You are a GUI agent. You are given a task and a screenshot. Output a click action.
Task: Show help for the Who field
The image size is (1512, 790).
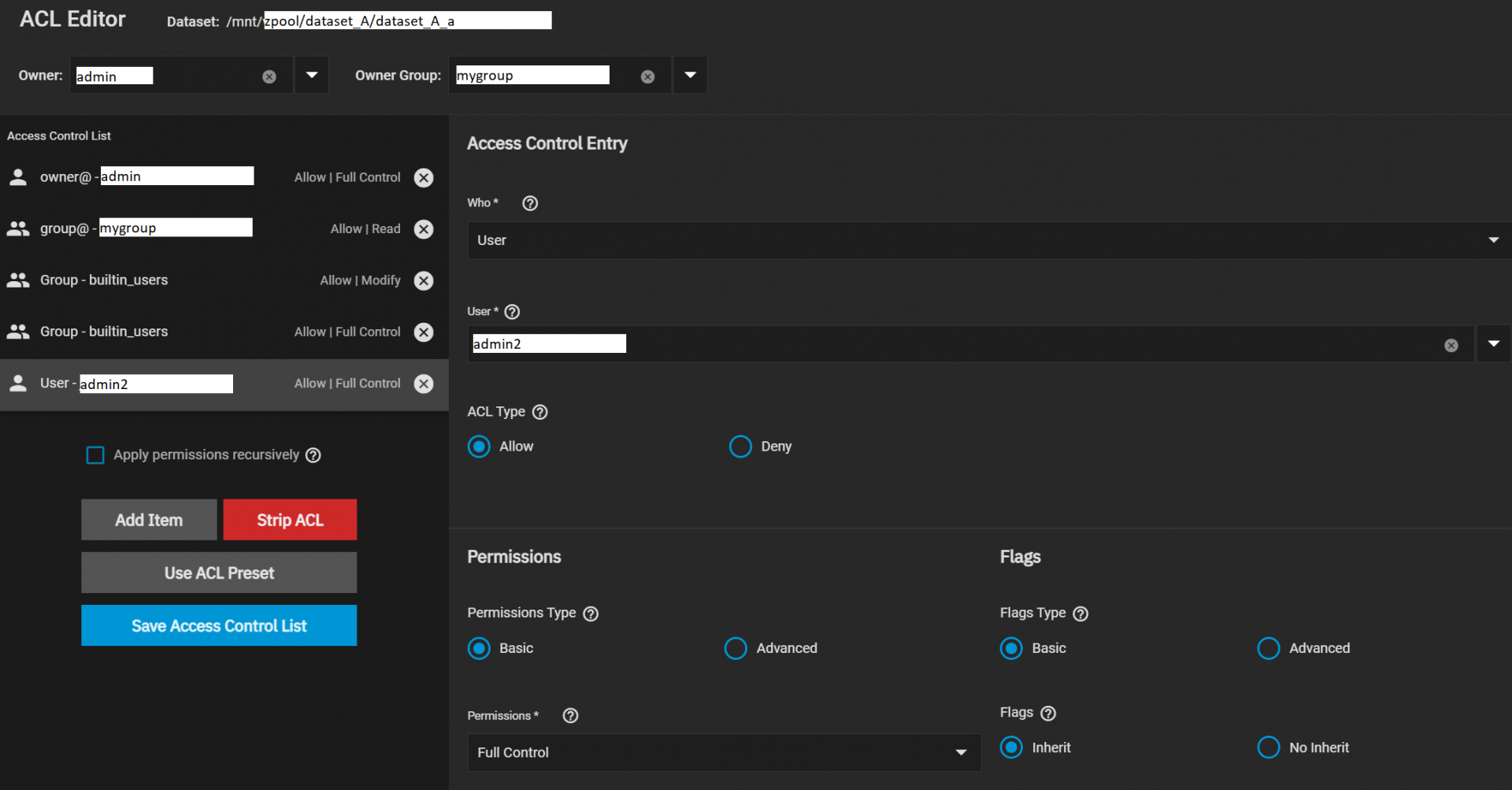[x=530, y=203]
